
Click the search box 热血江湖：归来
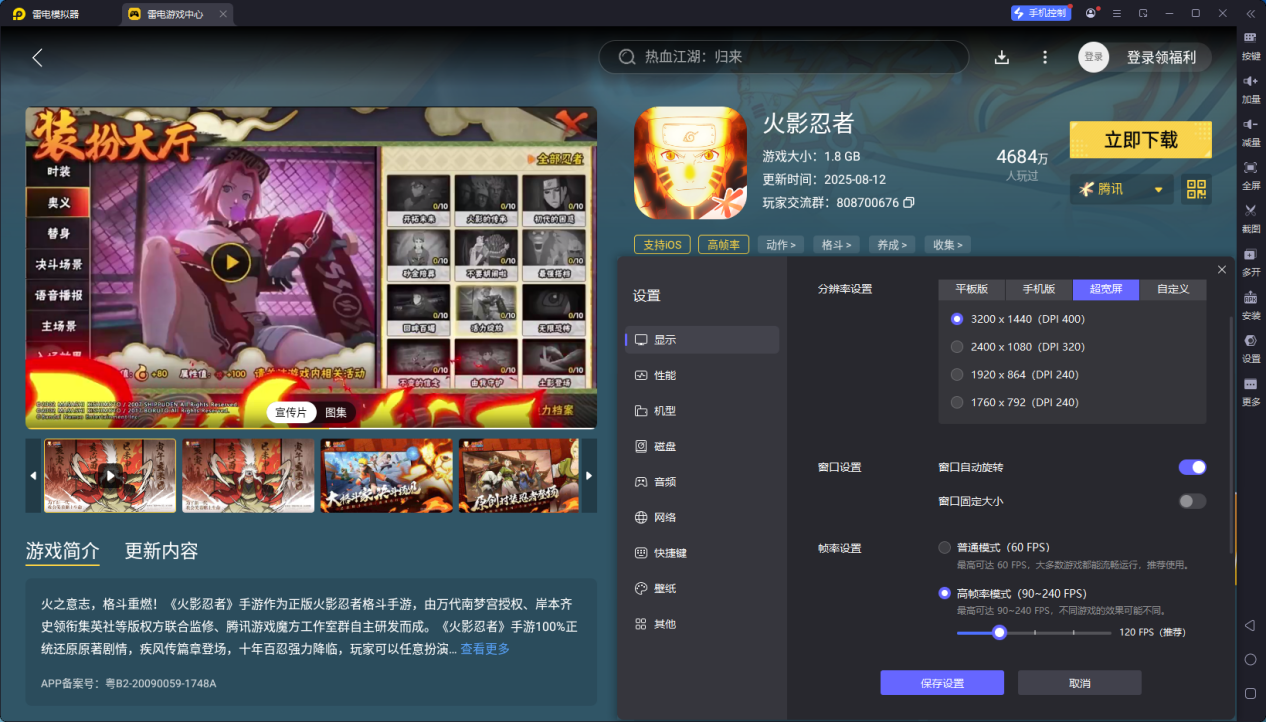784,57
